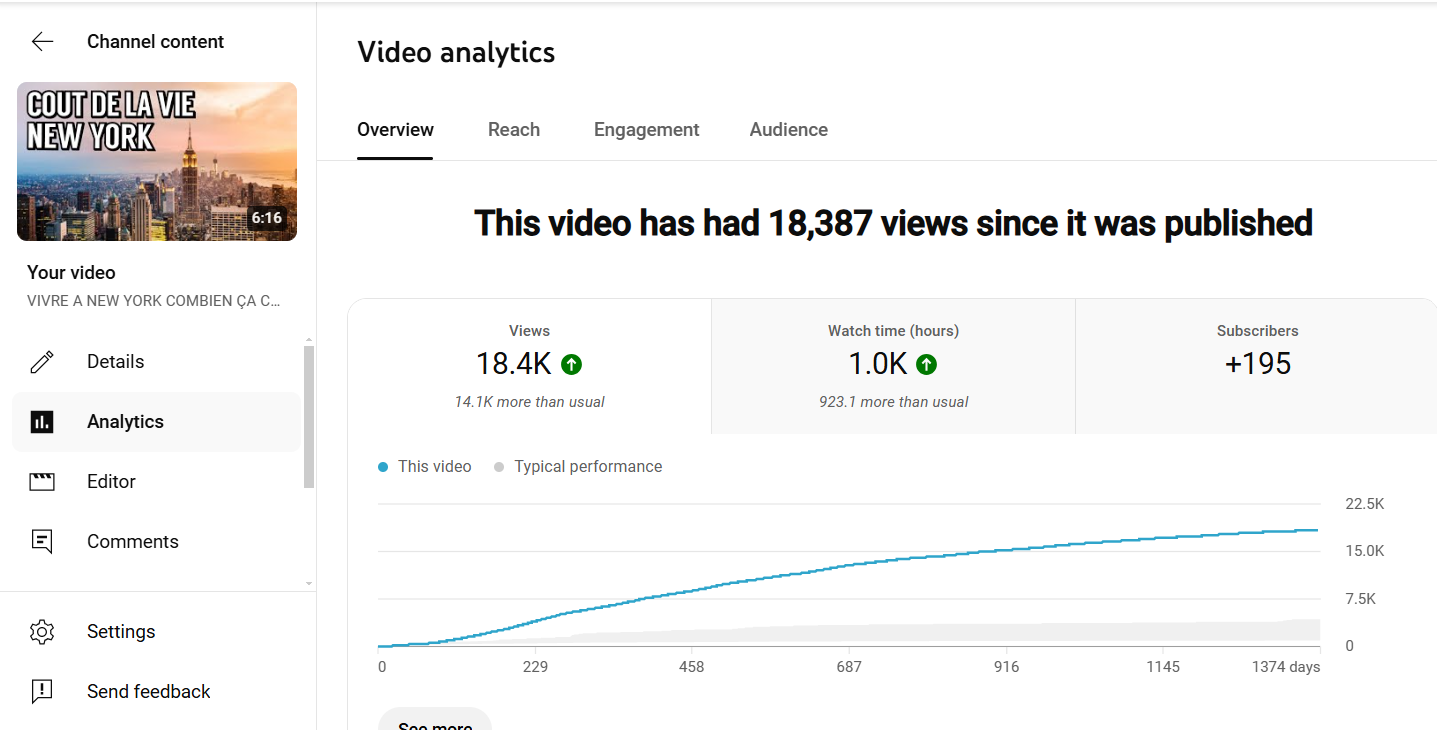Open the New York video thumbnail
Image resolution: width=1437 pixels, height=730 pixels.
(x=157, y=162)
